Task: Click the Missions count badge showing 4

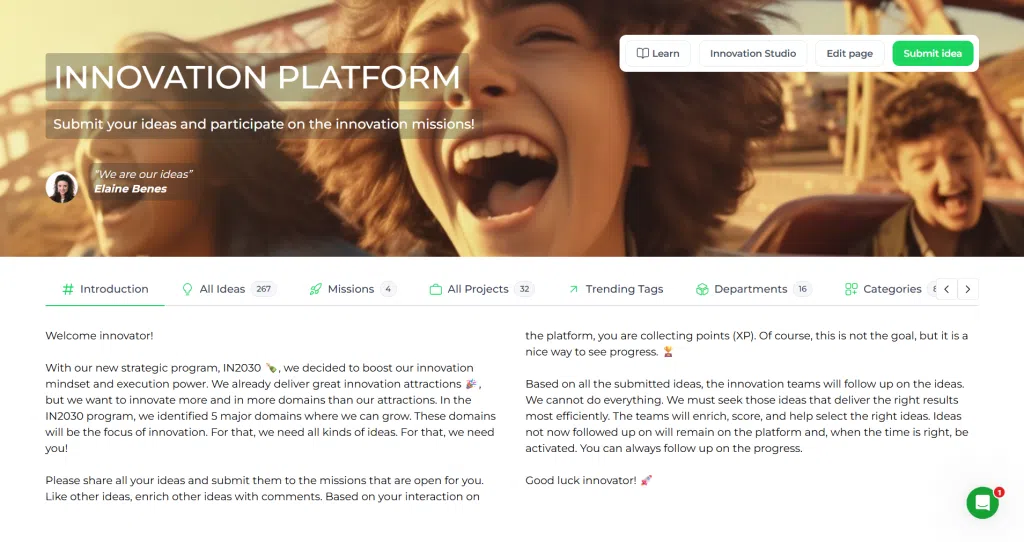Action: click(389, 289)
